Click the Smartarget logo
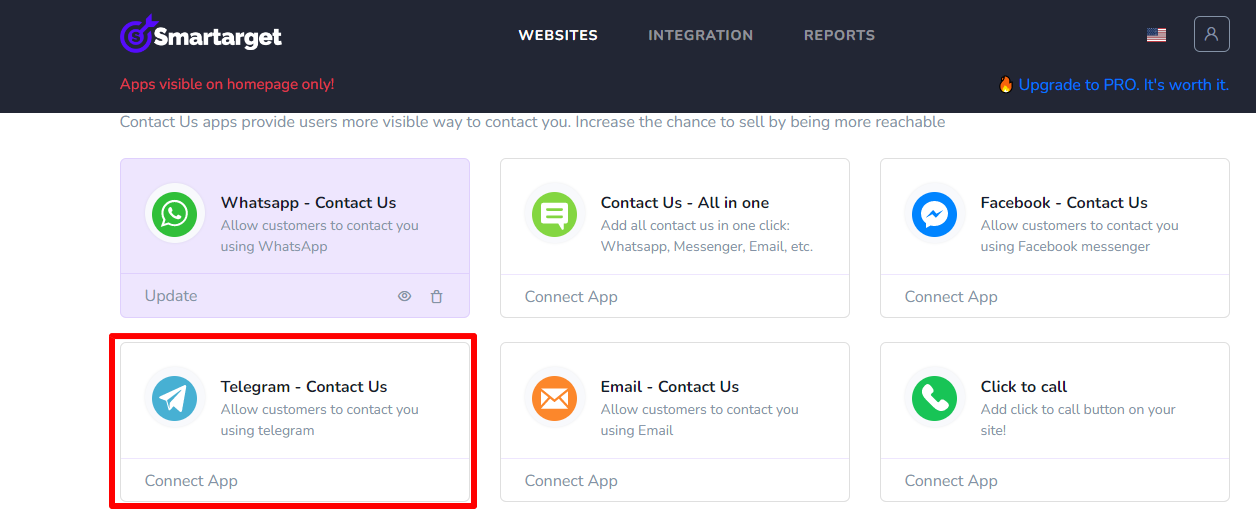Image resolution: width=1256 pixels, height=522 pixels. (x=201, y=35)
